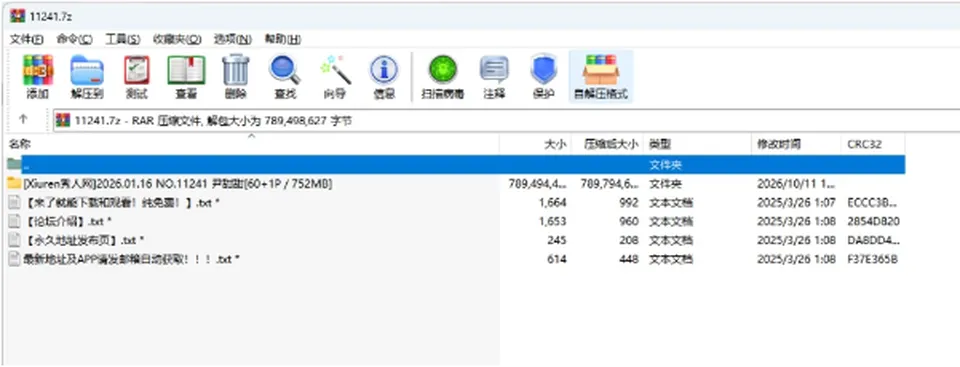Open the 查看 (View) book icon
The width and height of the screenshot is (960, 367).
(186, 77)
